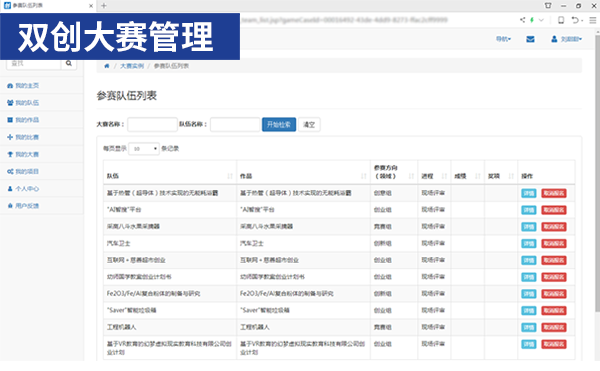Screen dimensions: 600x371
Task: Sort table by 队伍 column arrows
Action: point(230,176)
